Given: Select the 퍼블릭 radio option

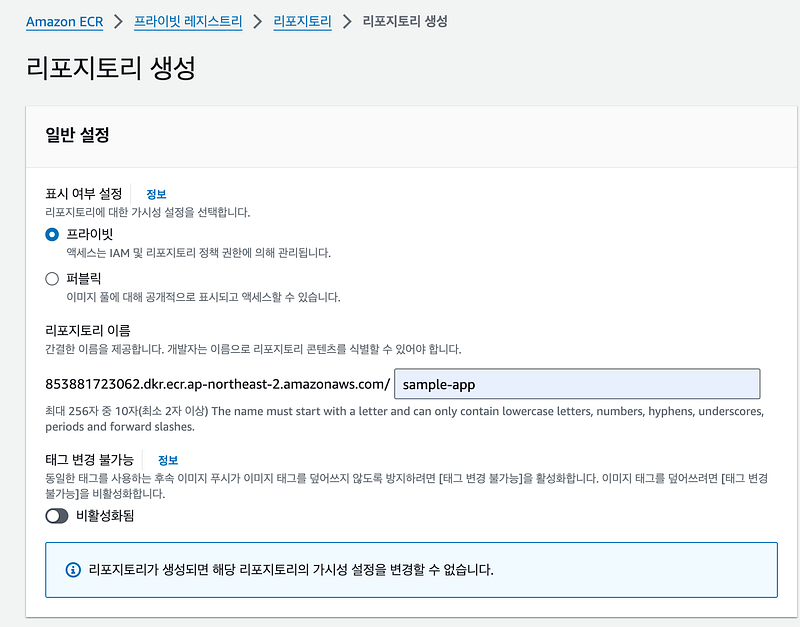Looking at the screenshot, I should [x=52, y=279].
